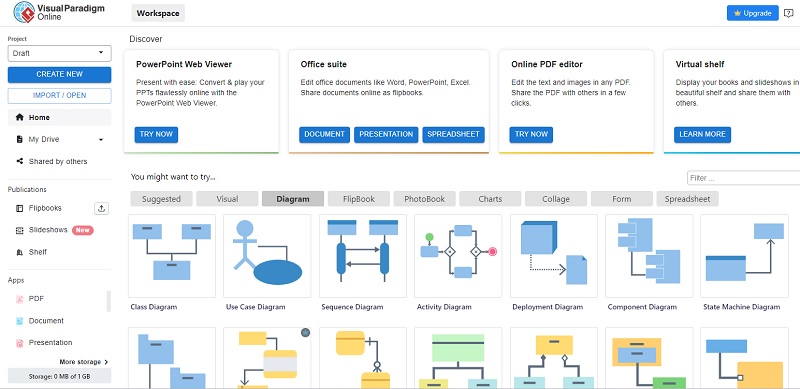Open the blue folders package diagram thumbnail
Image resolution: width=800 pixels, height=389 pixels.
coord(172,358)
